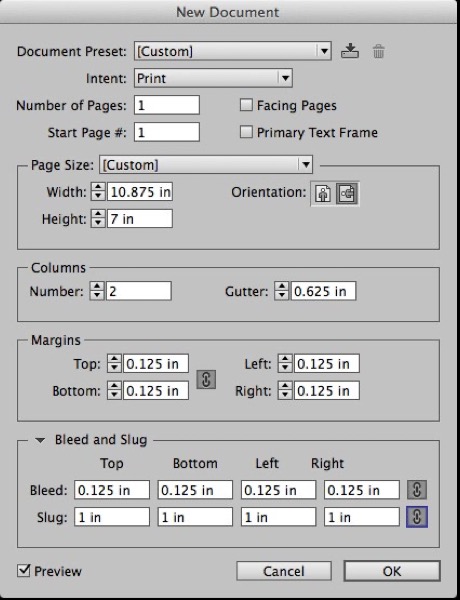This screenshot has width=460, height=600.
Task: Open the Page Size dropdown
Action: coord(206,165)
